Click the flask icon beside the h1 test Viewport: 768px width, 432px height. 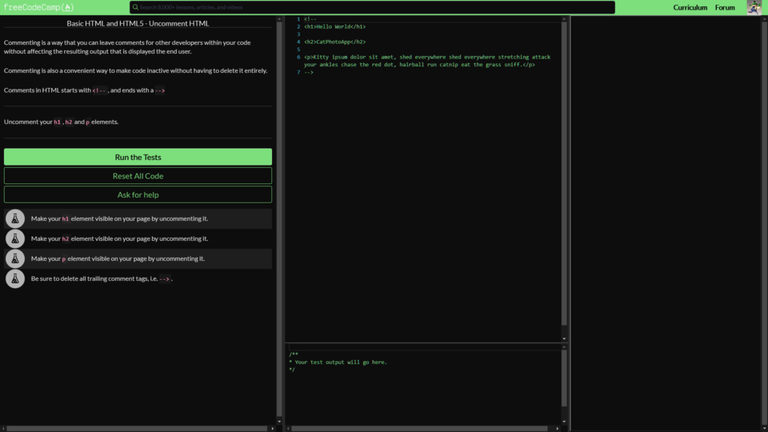15,218
